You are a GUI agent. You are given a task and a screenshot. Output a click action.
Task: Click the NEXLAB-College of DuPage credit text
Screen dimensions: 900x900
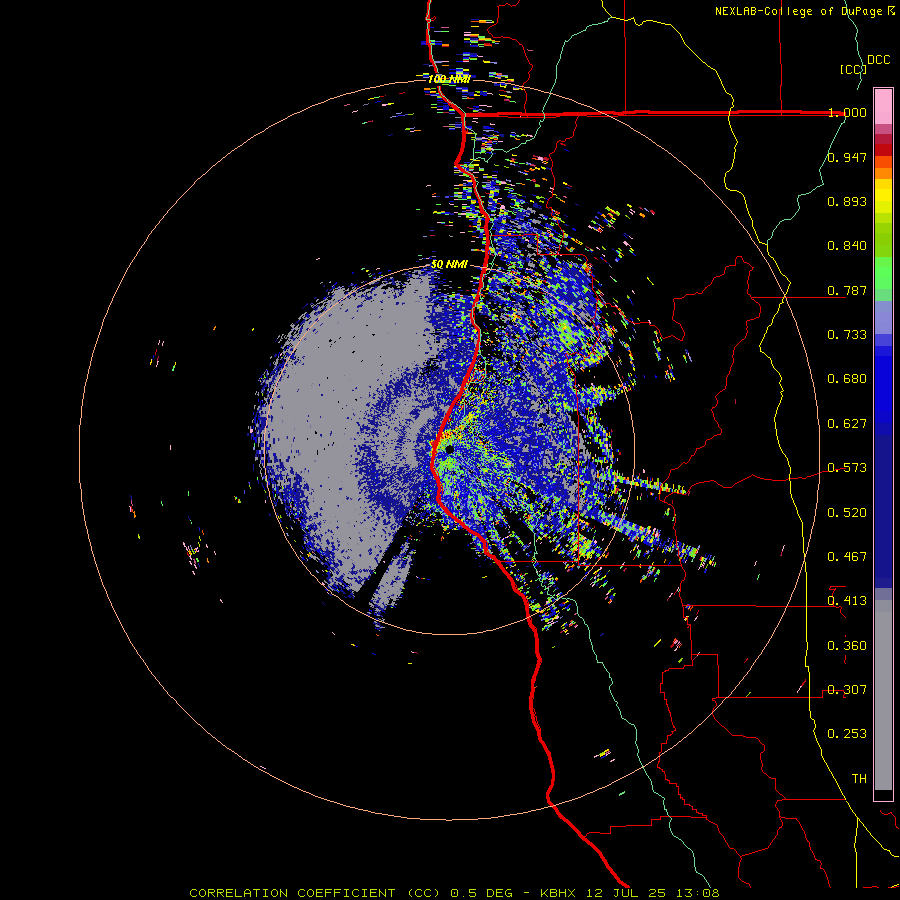tap(798, 11)
